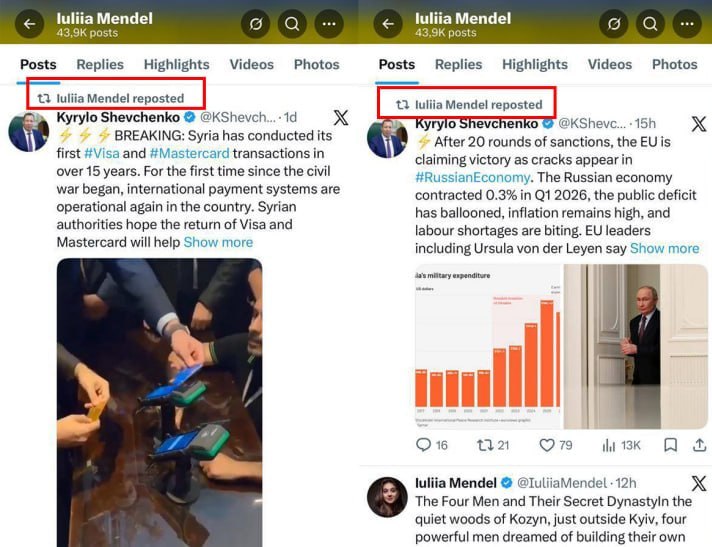Like the post with 79 likes
712x547 pixels.
coord(556,445)
